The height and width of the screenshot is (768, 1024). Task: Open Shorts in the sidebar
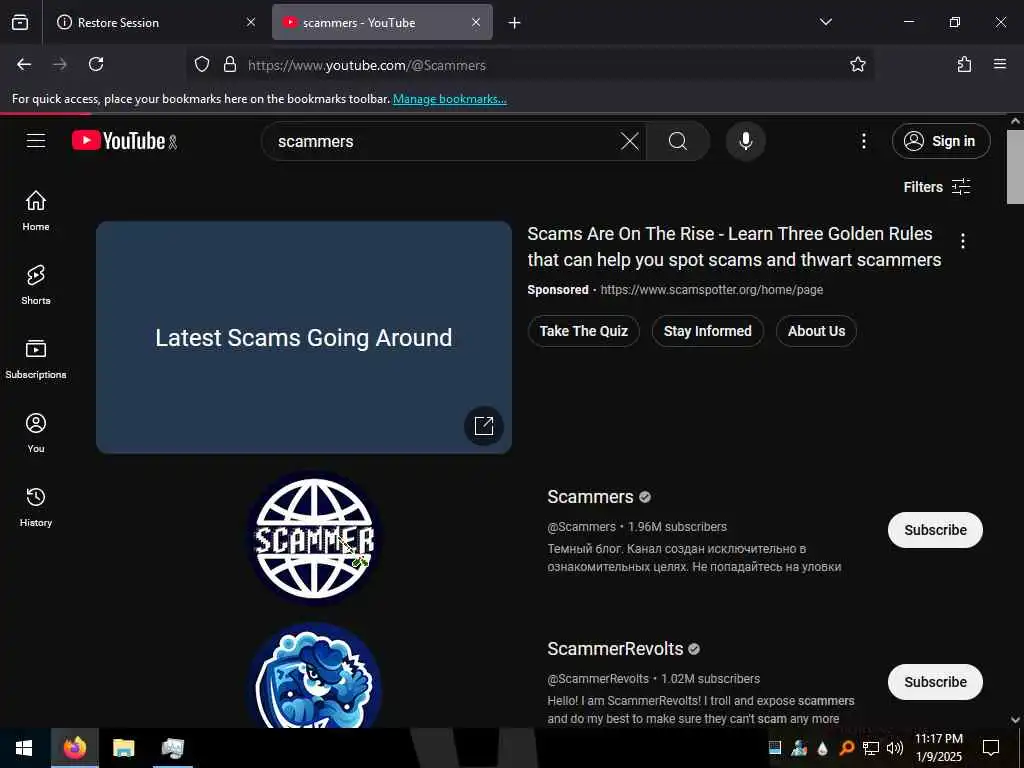point(36,285)
